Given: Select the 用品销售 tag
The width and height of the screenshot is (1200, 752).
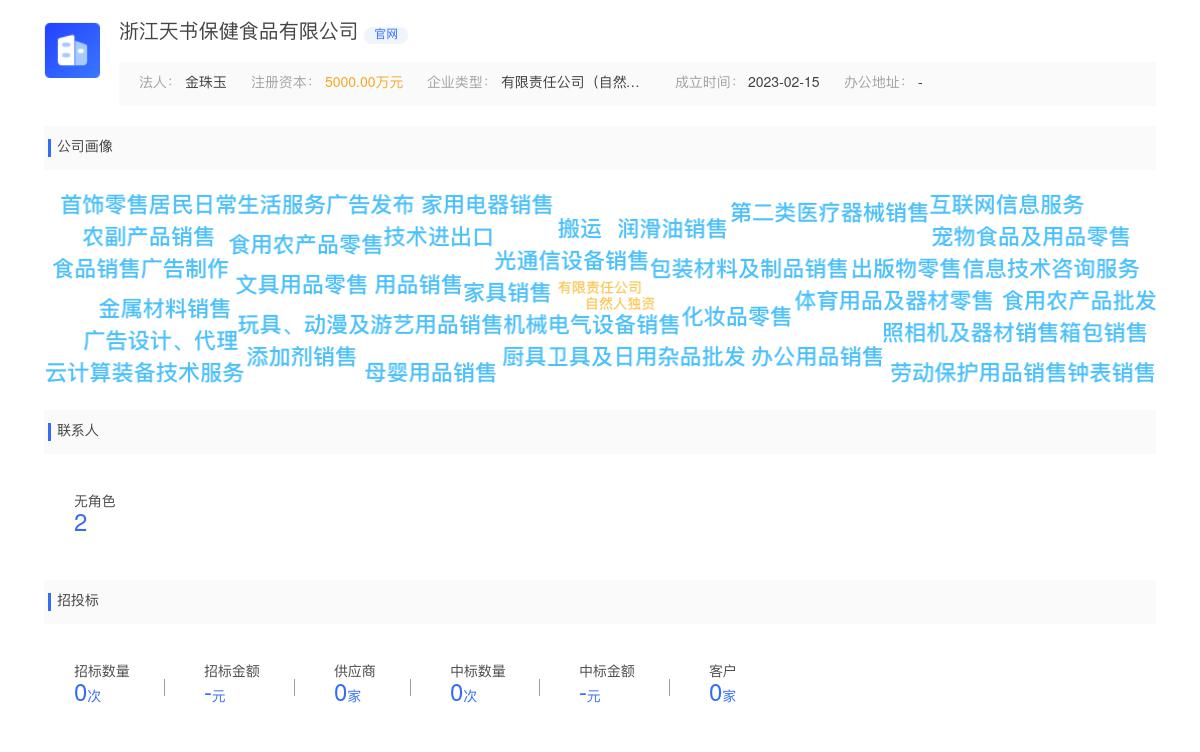Looking at the screenshot, I should [x=418, y=285].
